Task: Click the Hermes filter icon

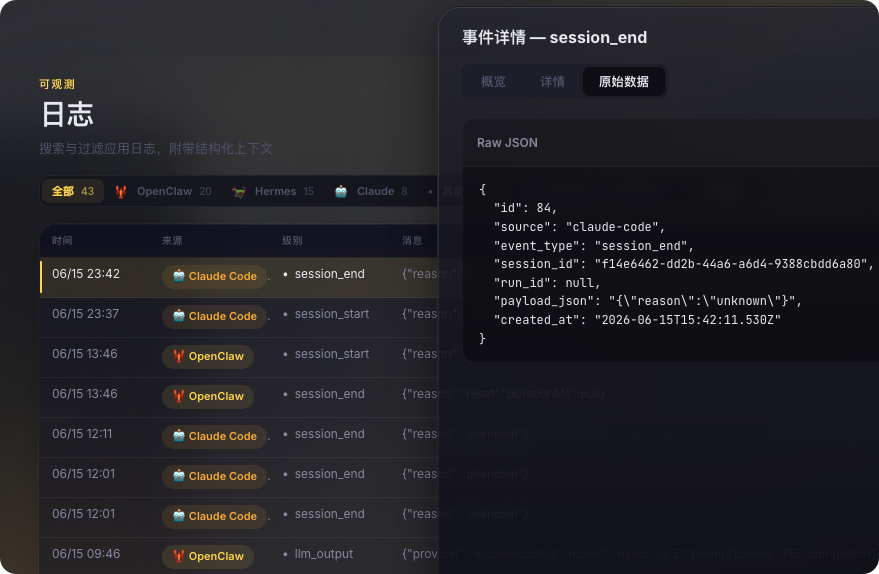Action: [239, 192]
